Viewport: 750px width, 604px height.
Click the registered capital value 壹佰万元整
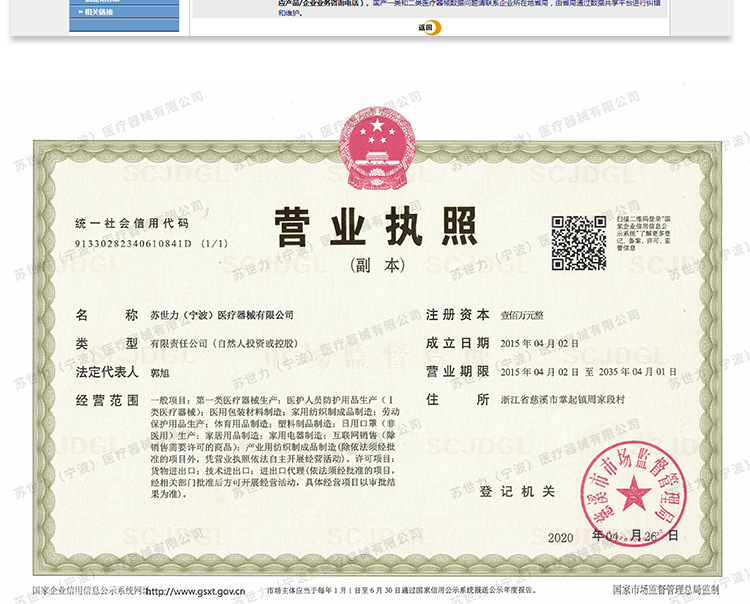[x=521, y=315]
